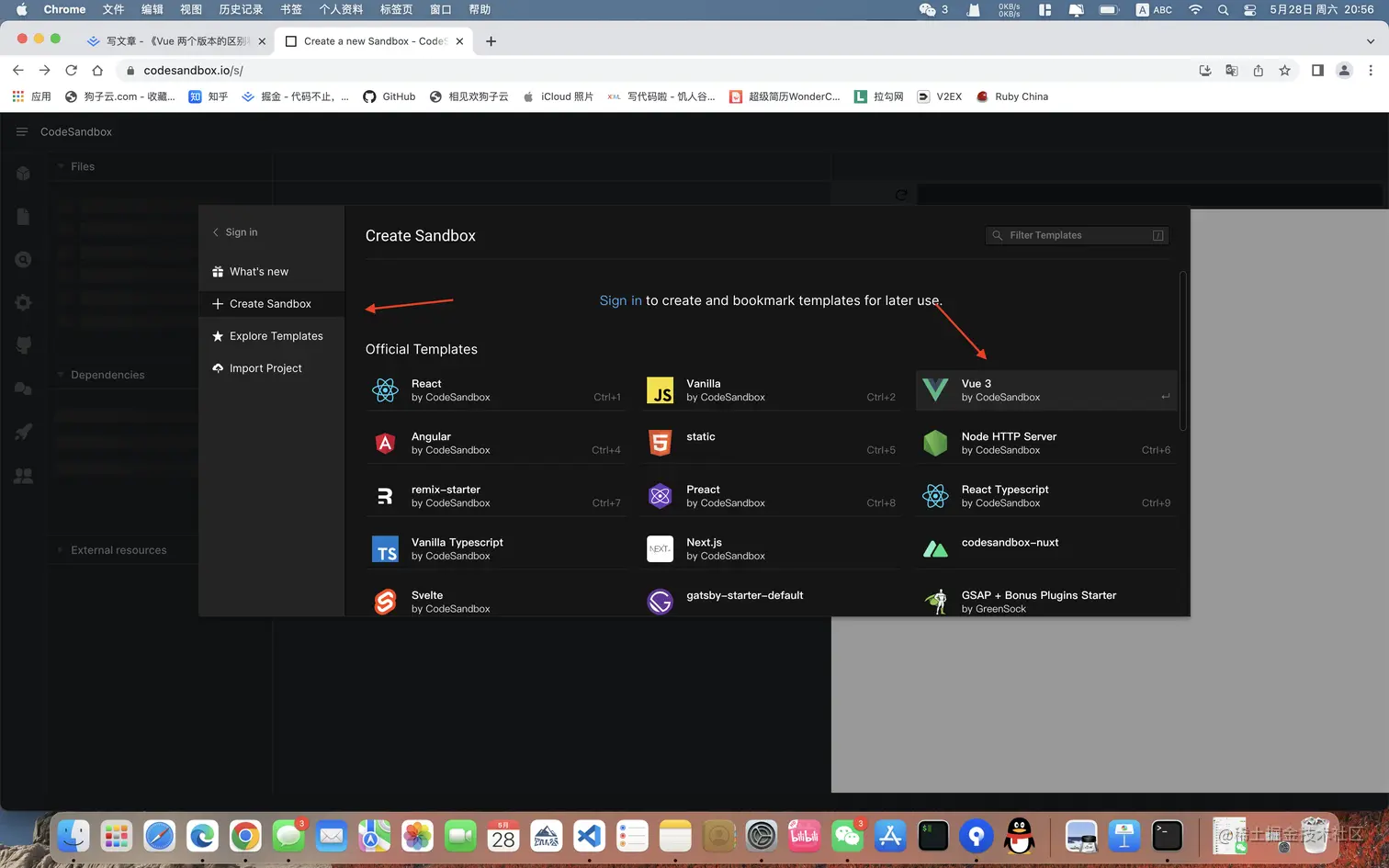Open the search sidebar icon
Viewport: 1389px width, 868px height.
pyautogui.click(x=24, y=260)
